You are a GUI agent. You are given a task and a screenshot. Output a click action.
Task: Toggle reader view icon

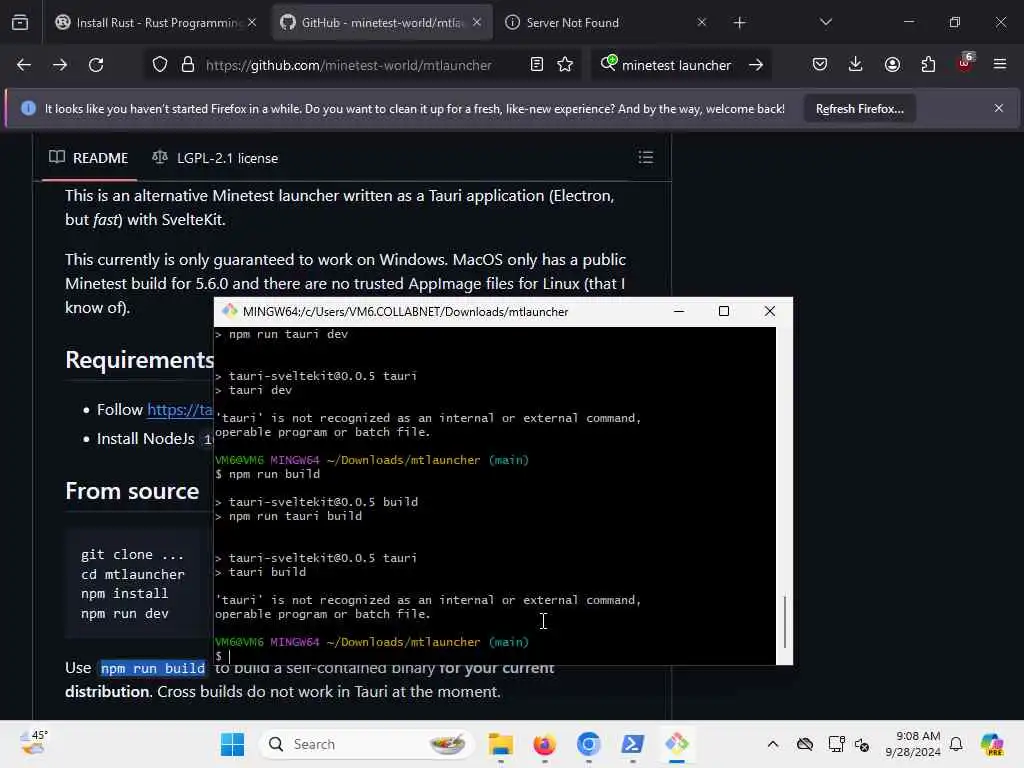536,65
